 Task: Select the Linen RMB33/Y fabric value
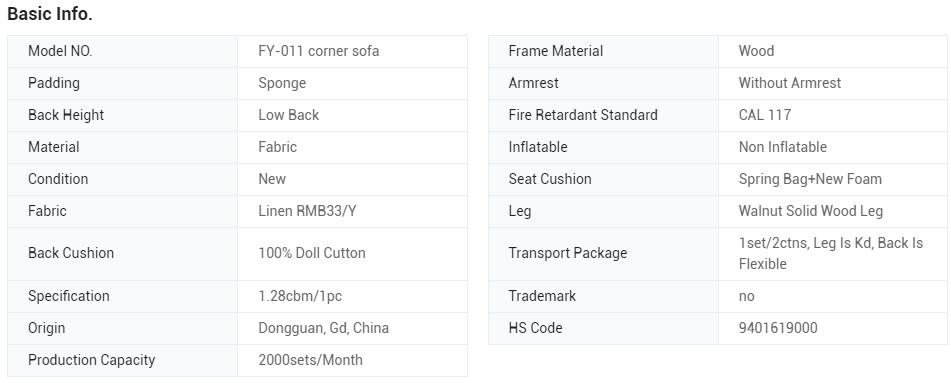(x=307, y=211)
